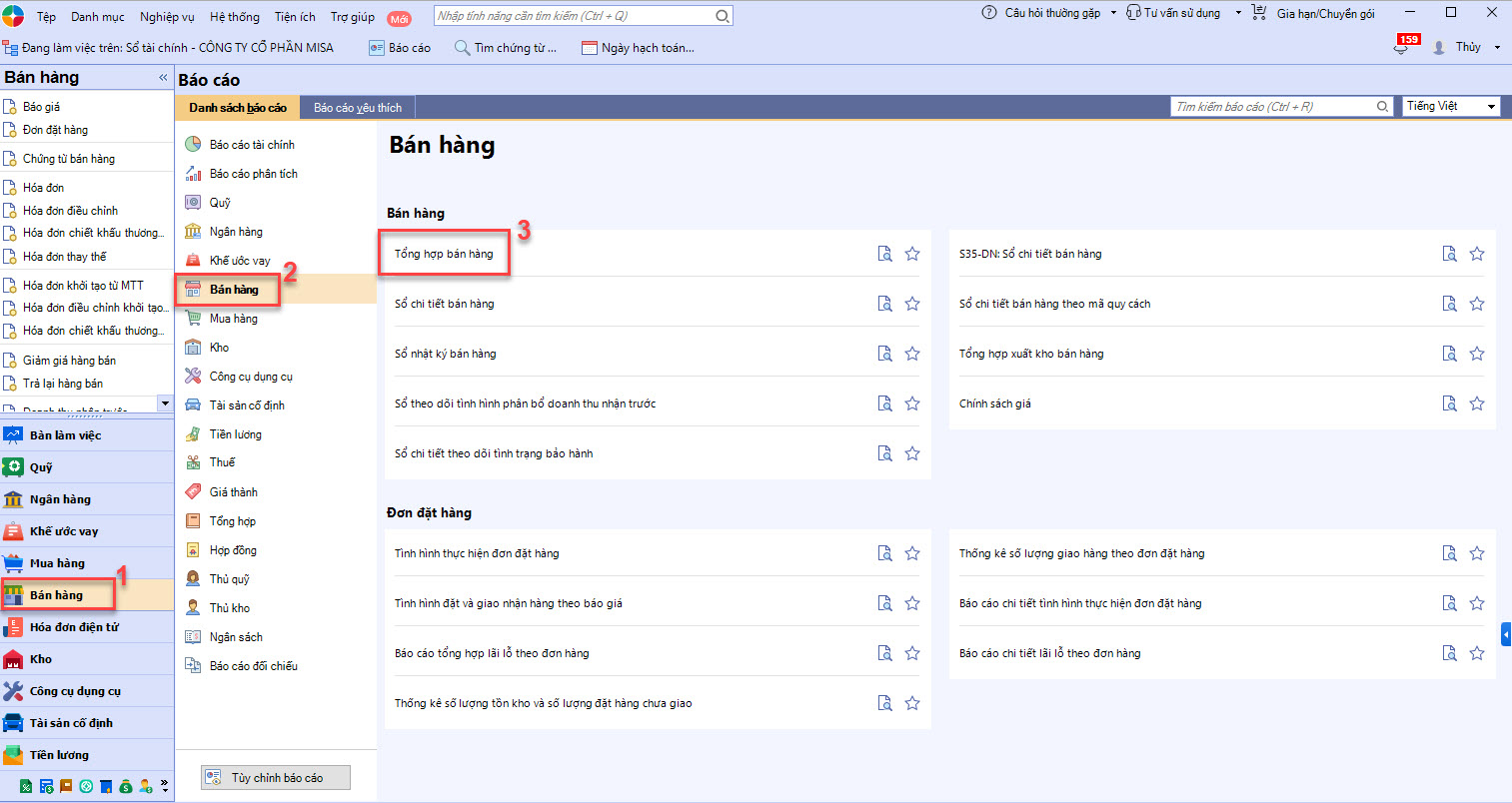Open the Tổng hợp bán hàng report
The height and width of the screenshot is (803, 1512).
point(444,254)
